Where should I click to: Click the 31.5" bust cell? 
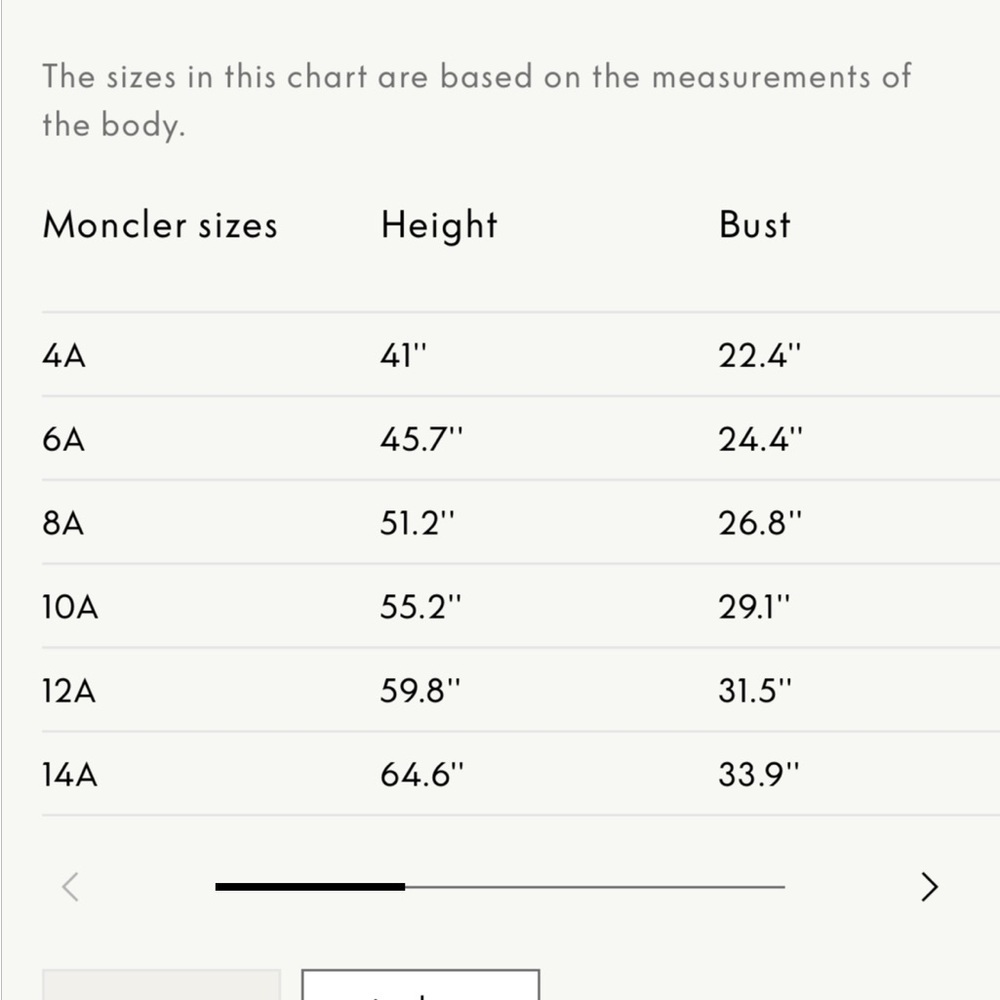click(754, 690)
